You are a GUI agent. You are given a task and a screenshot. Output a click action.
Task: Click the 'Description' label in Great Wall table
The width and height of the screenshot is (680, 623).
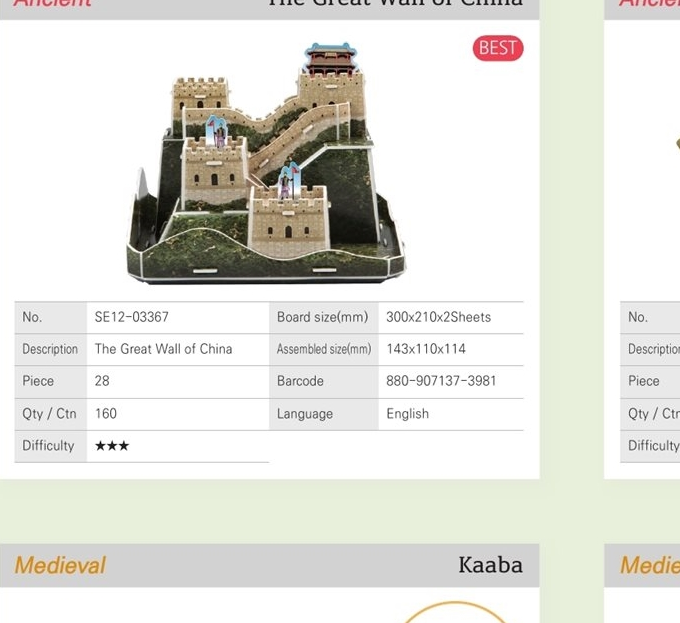(50, 349)
